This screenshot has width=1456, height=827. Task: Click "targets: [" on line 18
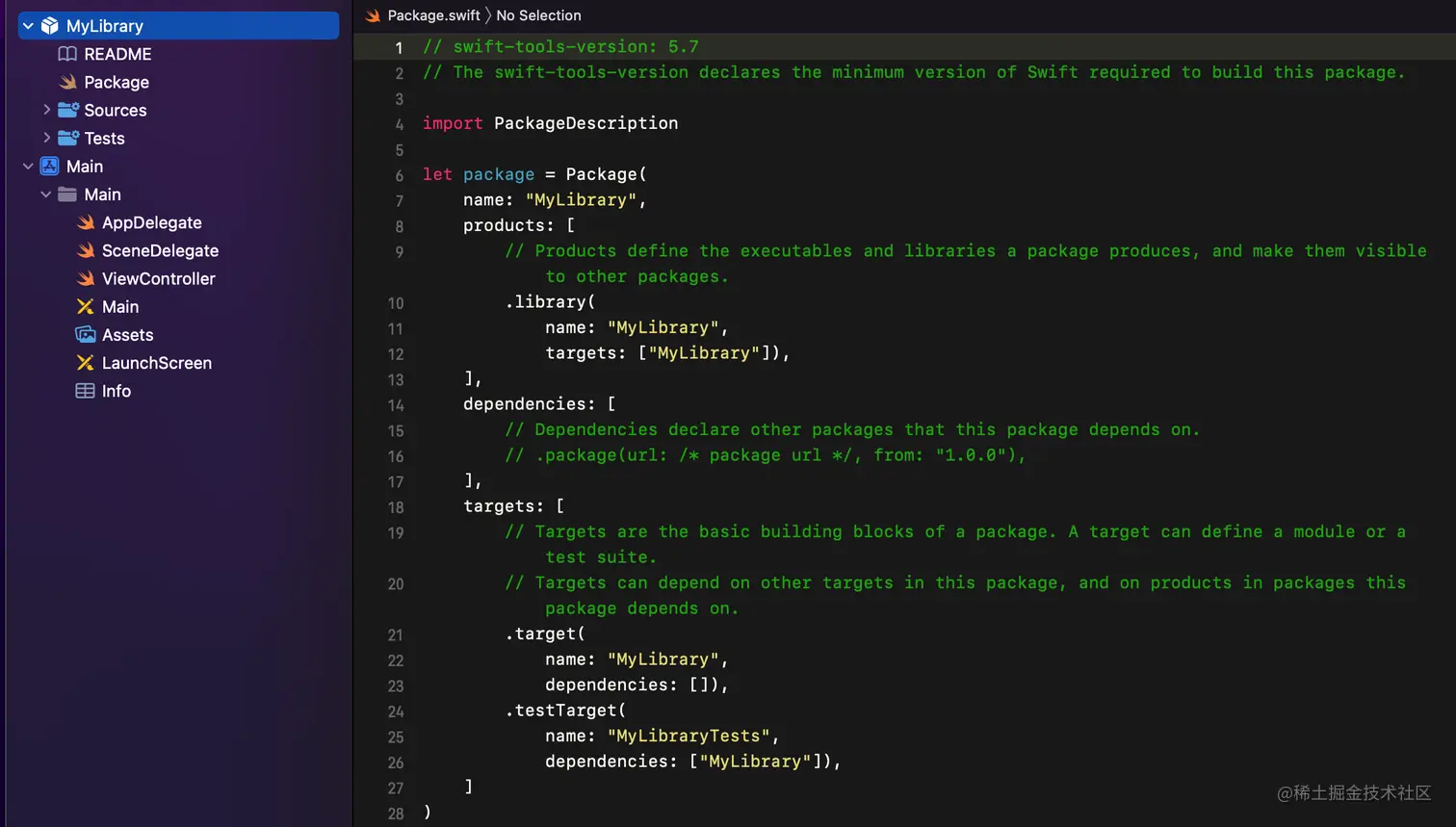click(x=514, y=506)
